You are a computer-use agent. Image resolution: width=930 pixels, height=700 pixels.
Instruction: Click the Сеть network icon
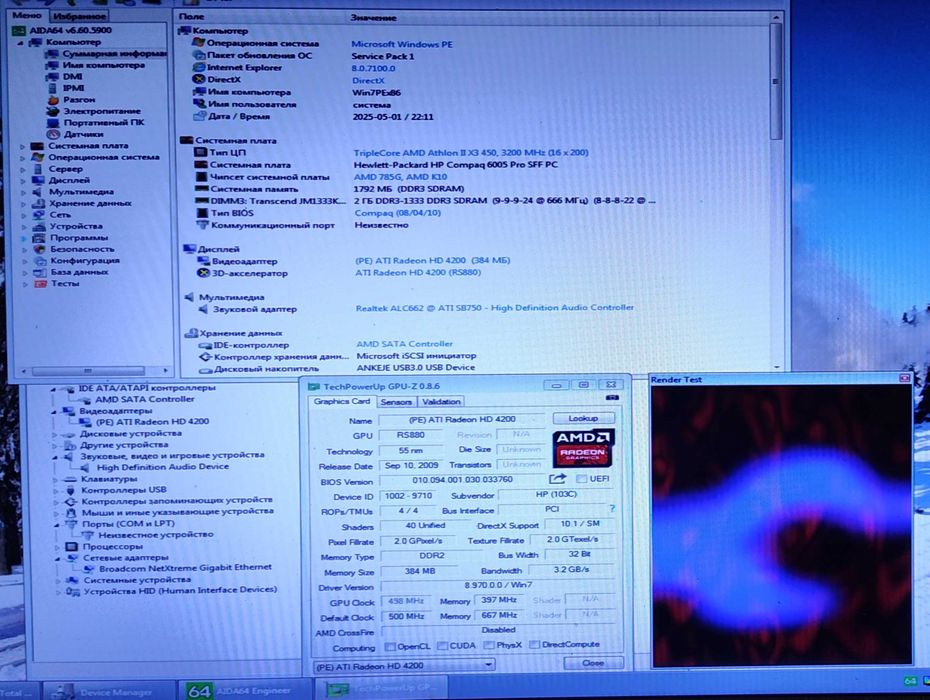coord(39,215)
